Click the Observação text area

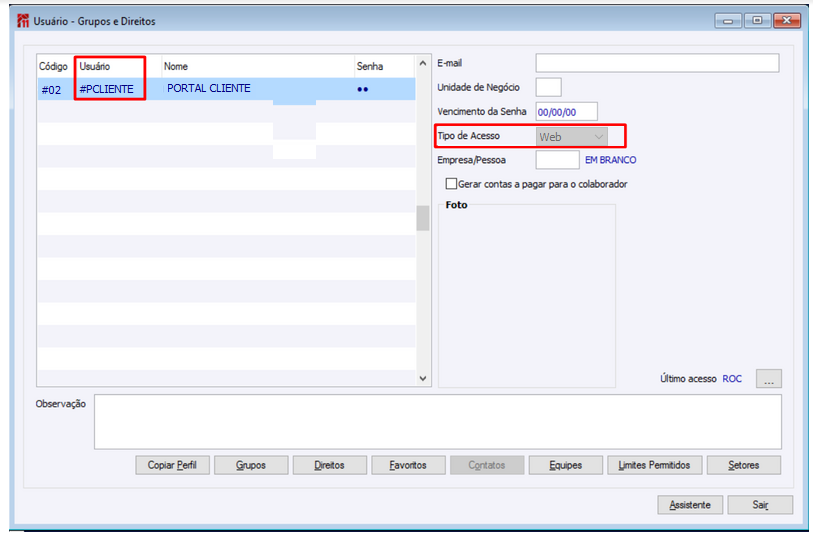coord(438,421)
